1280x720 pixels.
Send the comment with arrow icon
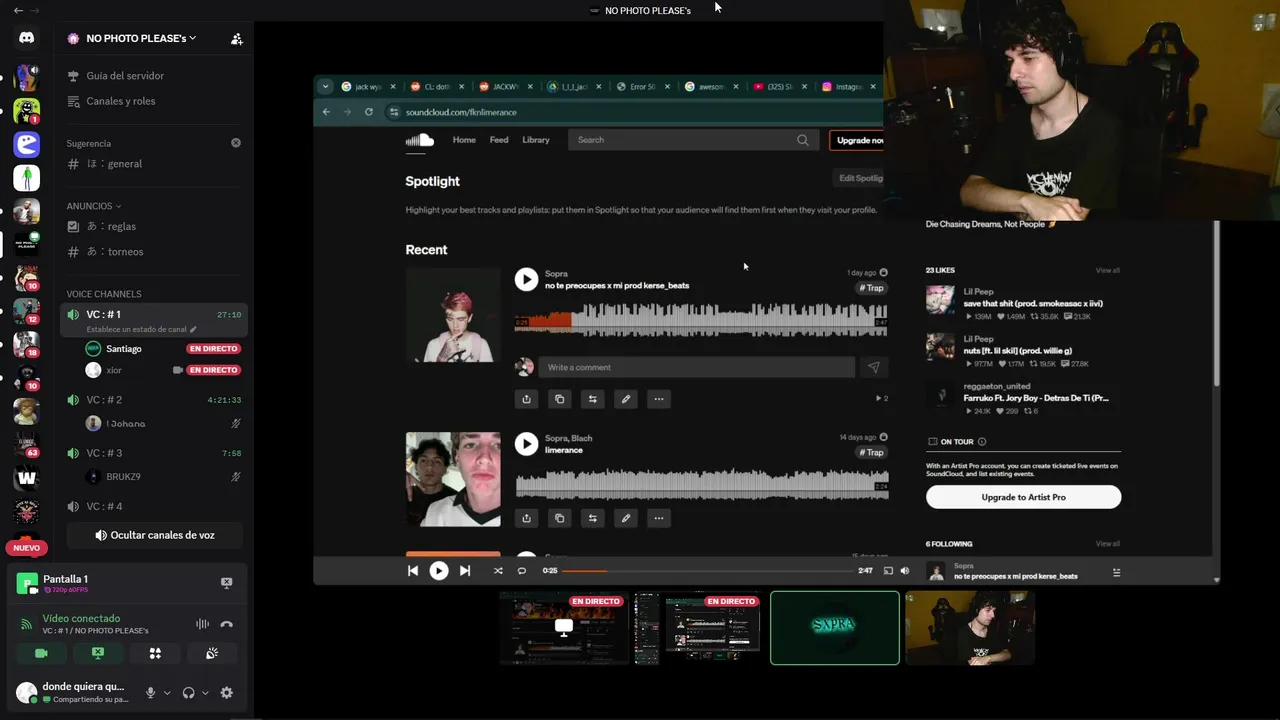(x=873, y=367)
